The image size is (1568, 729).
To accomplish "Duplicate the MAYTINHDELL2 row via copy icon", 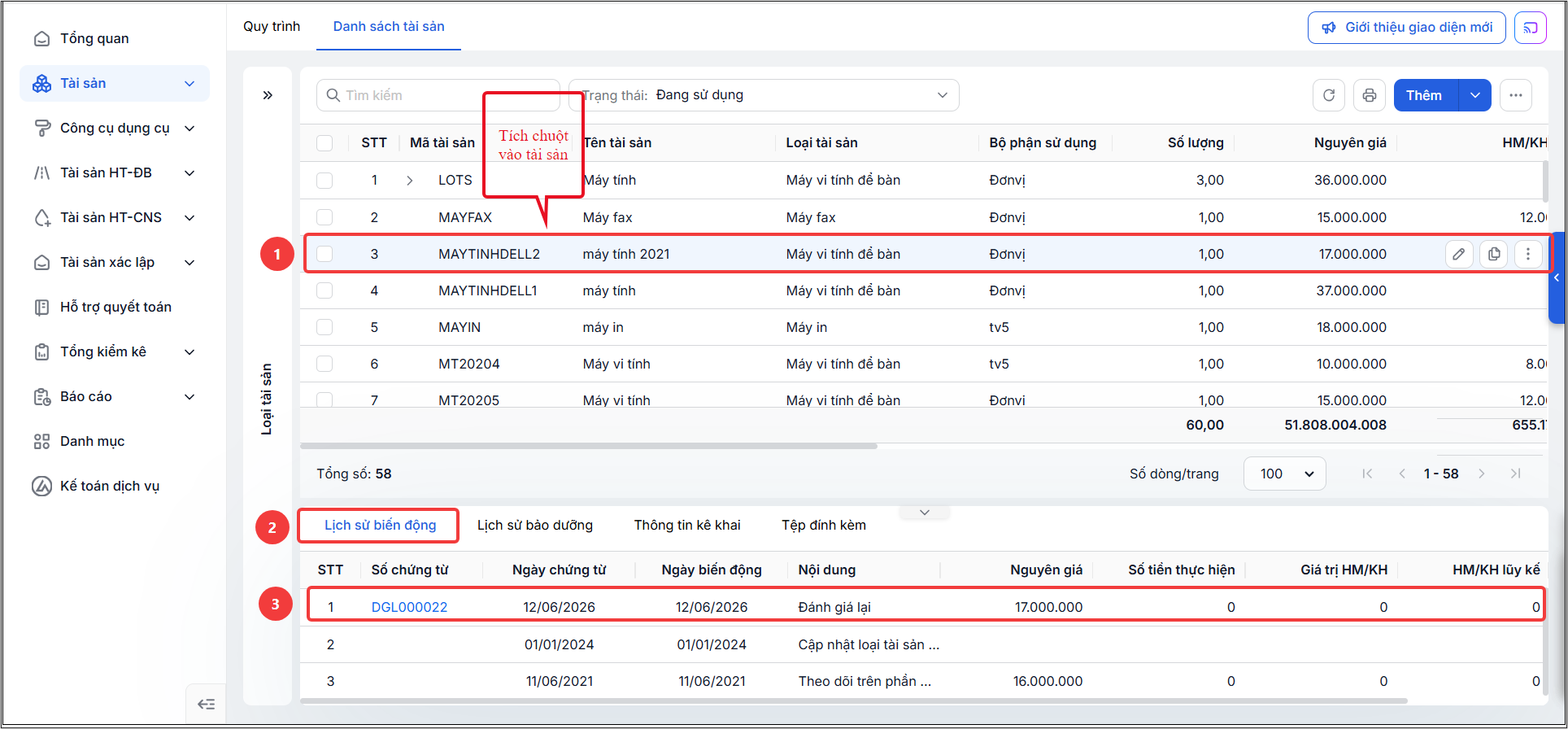I will (x=1494, y=254).
